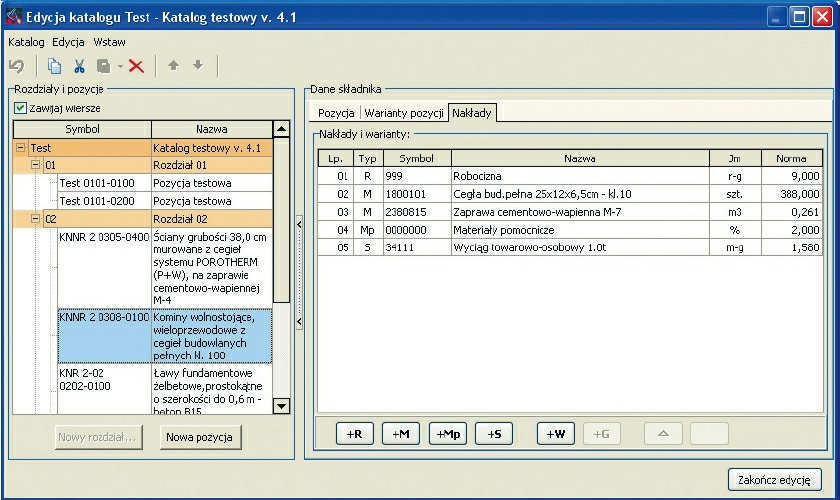Click the Jm column header
Viewport: 840px width, 500px height.
click(734, 159)
